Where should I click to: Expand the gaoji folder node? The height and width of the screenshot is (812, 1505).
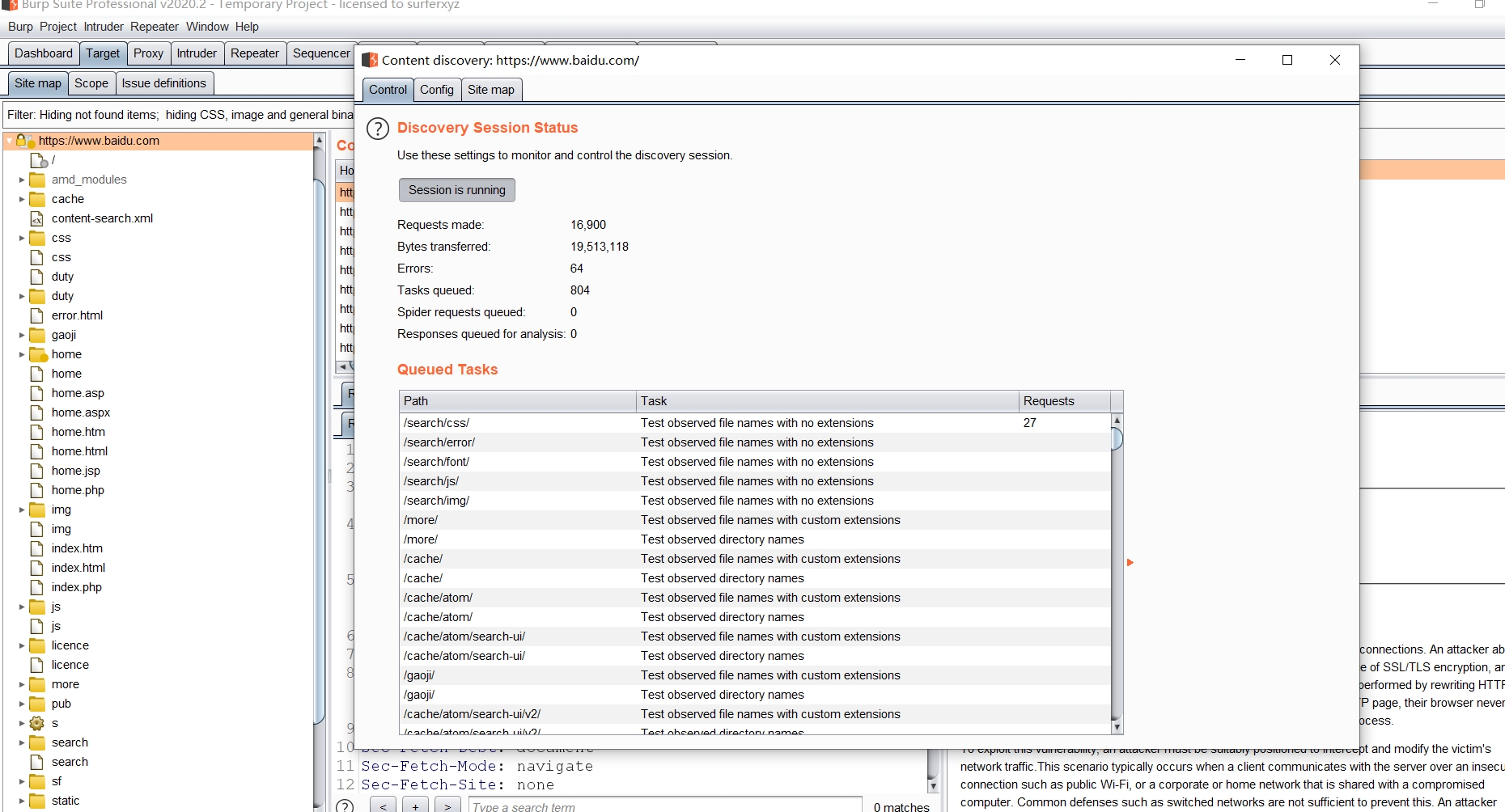click(22, 335)
